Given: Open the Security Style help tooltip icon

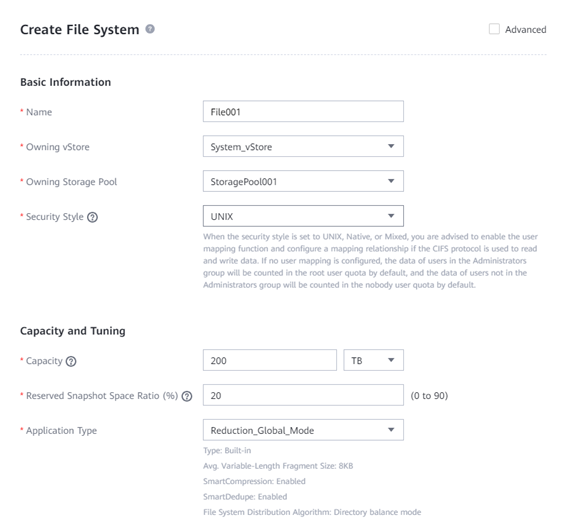Looking at the screenshot, I should click(x=92, y=217).
